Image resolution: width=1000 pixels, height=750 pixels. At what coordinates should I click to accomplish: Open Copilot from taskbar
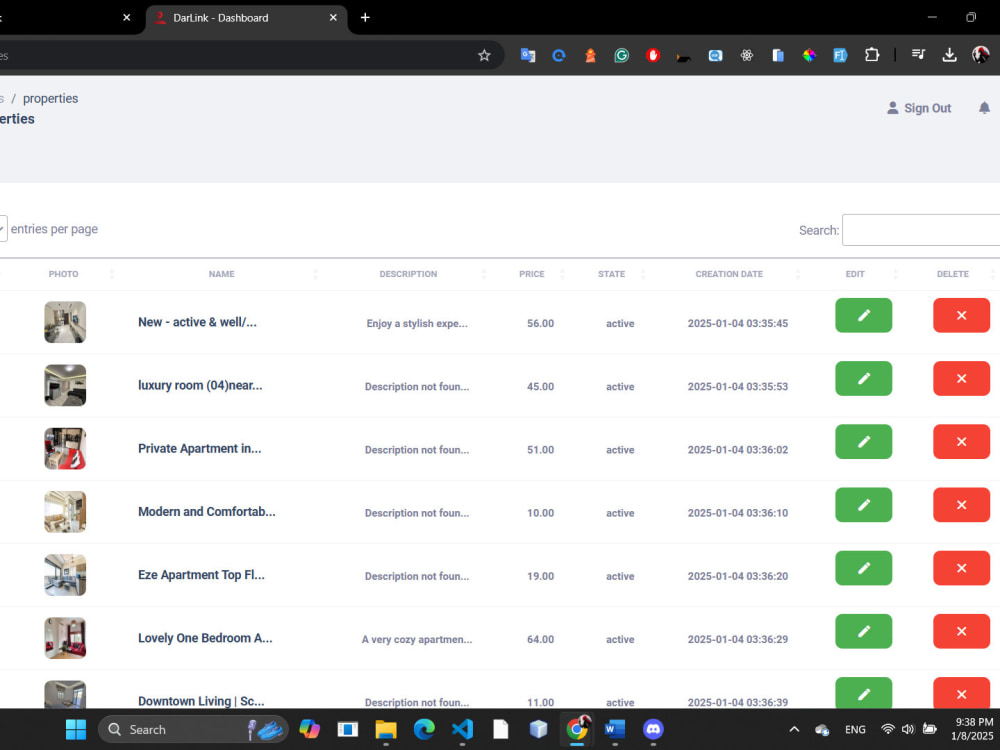(309, 729)
